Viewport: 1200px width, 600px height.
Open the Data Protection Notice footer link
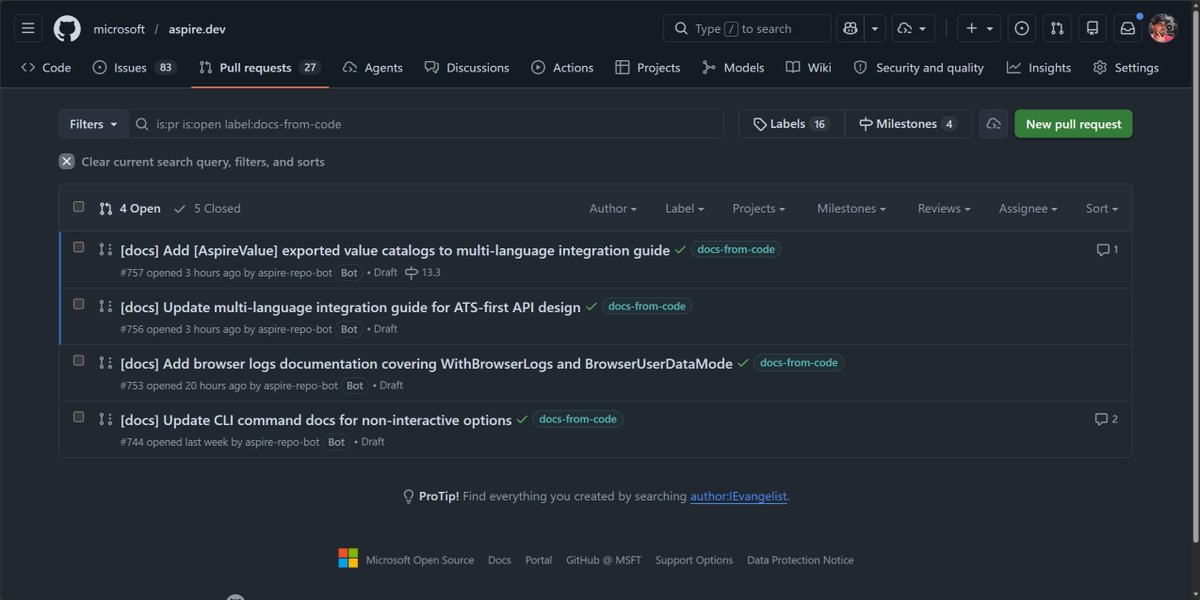pos(800,560)
